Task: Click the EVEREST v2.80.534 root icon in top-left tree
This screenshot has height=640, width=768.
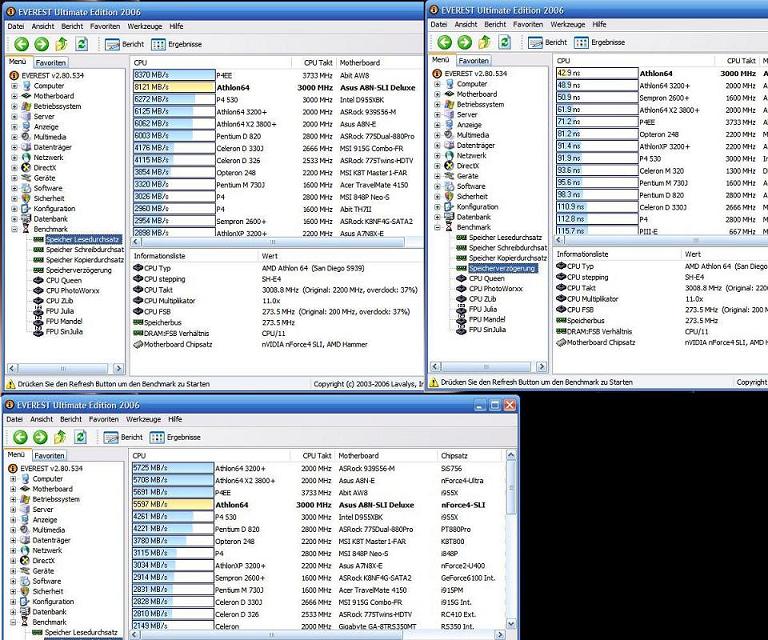Action: [14, 75]
